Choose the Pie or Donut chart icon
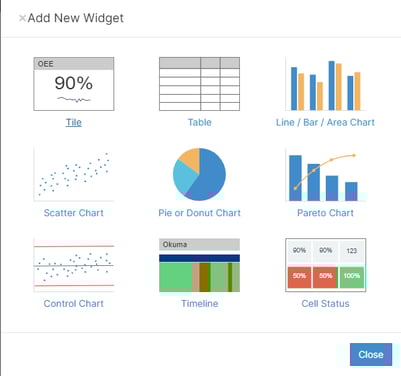This screenshot has width=401, height=376. [199, 174]
